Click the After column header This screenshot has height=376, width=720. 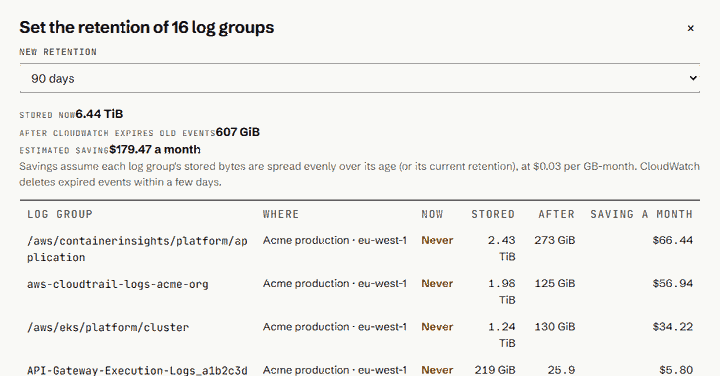pyautogui.click(x=556, y=214)
